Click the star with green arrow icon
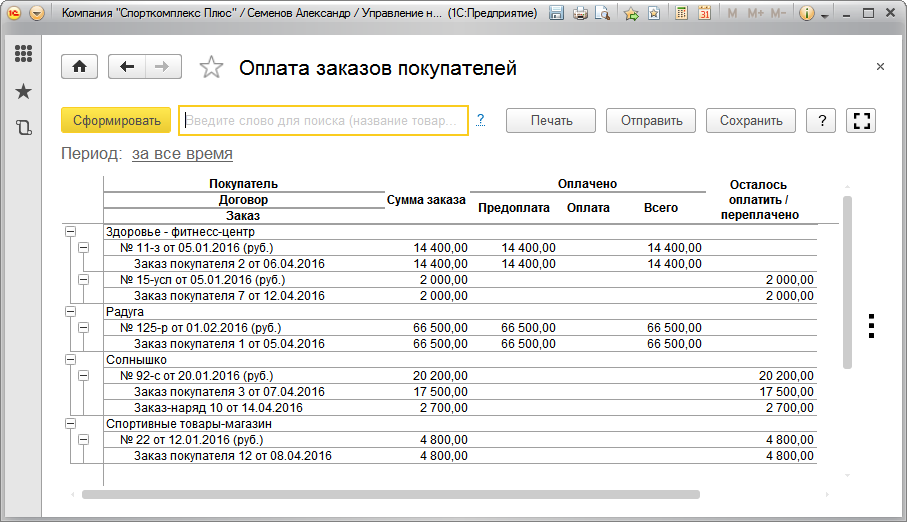The width and height of the screenshot is (907, 522). 631,13
